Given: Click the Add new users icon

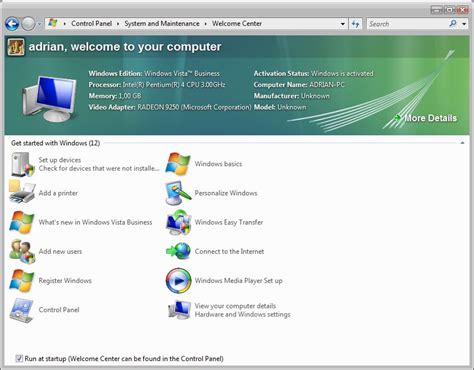Looking at the screenshot, I should (x=22, y=251).
